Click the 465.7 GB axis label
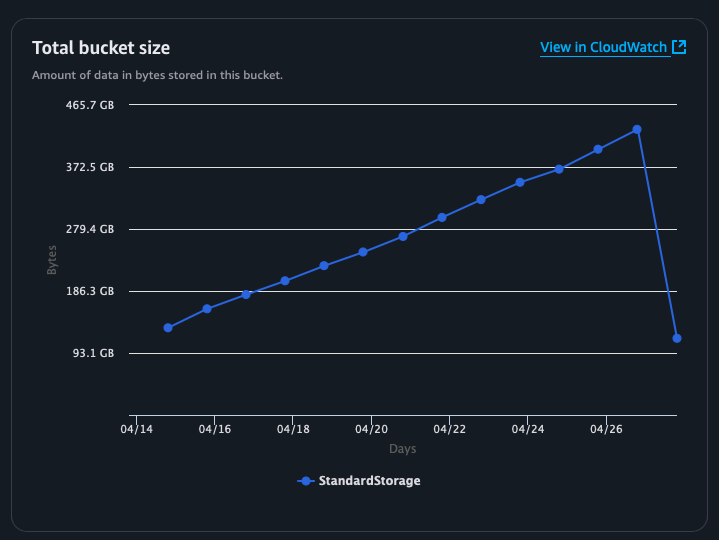This screenshot has height=540, width=719. (90, 105)
